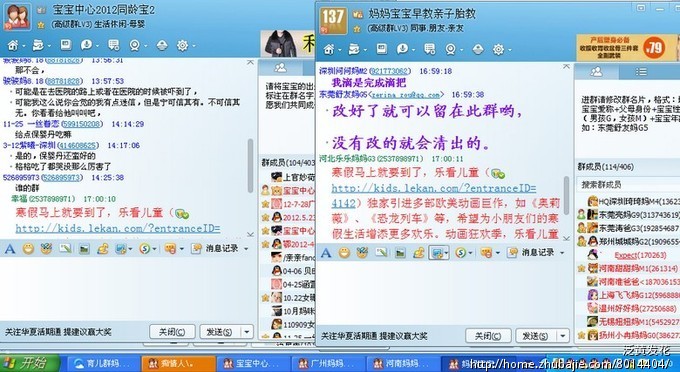Send a picture in 妈妈宝宝早教 chat toolbar

(x=400, y=252)
